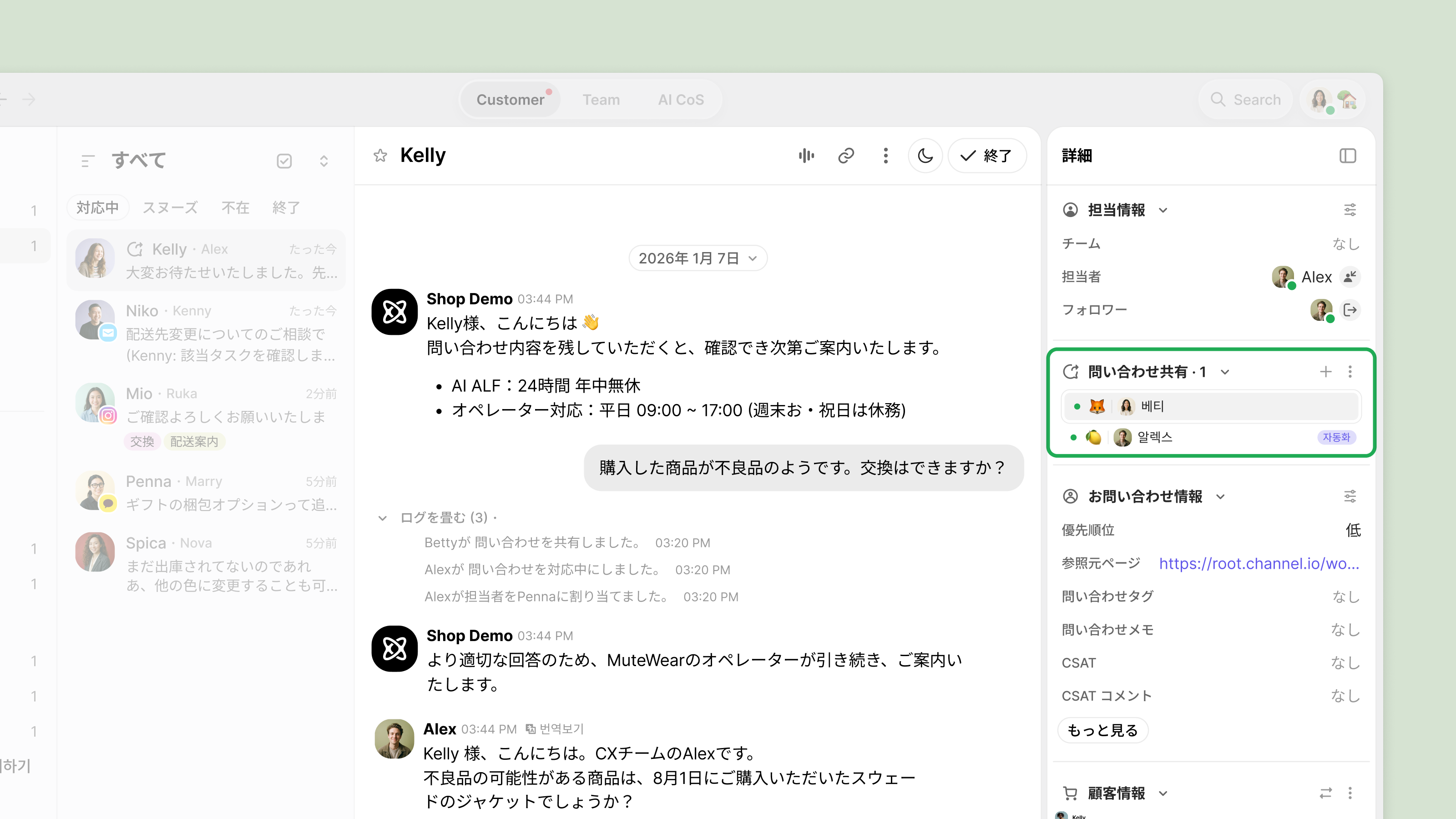Select the 終了 filter tab
The height and width of the screenshot is (819, 1456).
[286, 207]
